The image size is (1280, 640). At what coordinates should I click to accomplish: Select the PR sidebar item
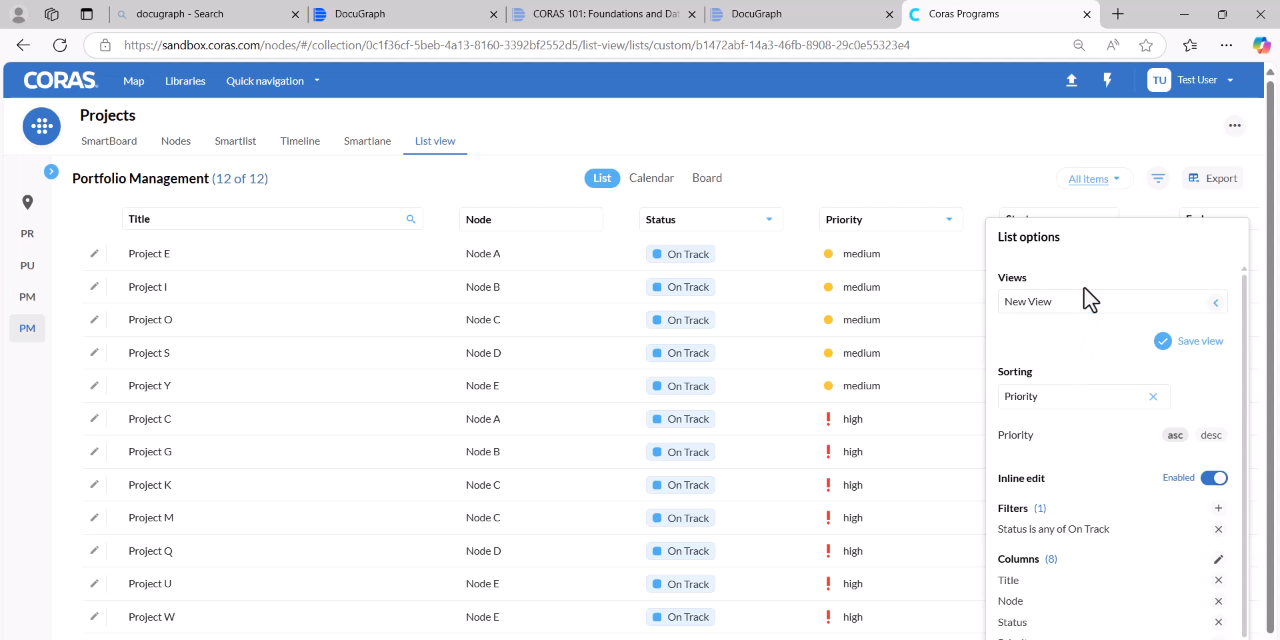click(27, 233)
